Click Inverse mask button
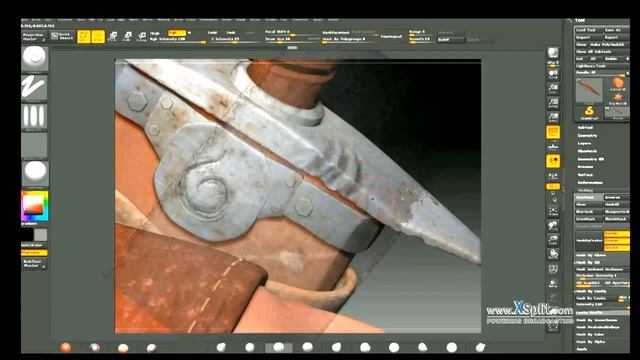The height and width of the screenshot is (360, 640). [617, 197]
